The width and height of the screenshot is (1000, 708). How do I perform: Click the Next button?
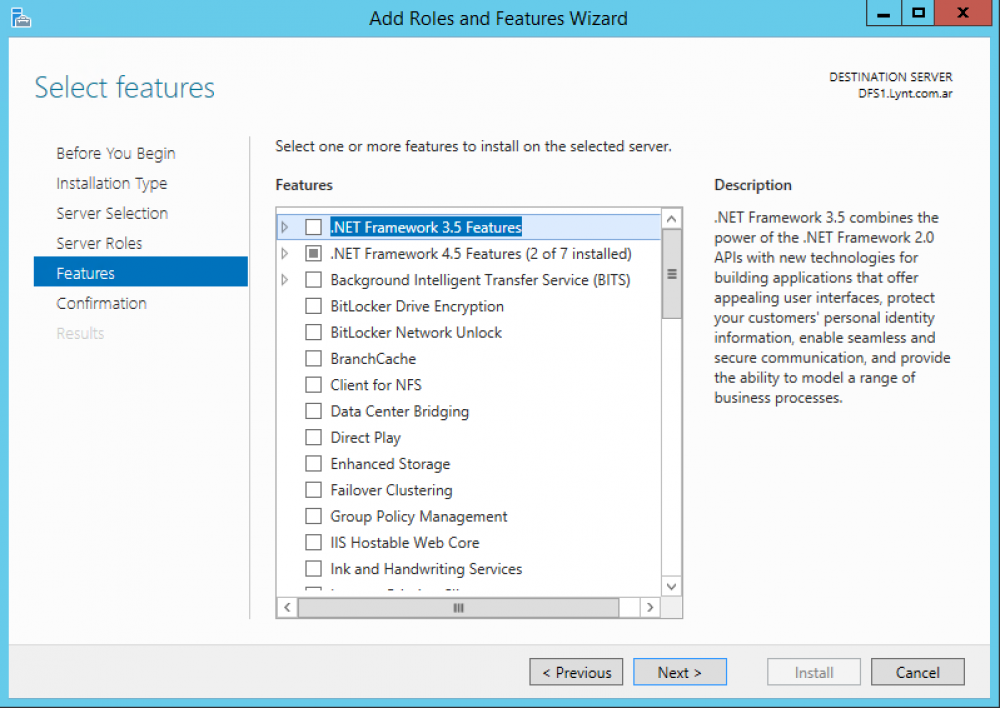click(x=680, y=671)
